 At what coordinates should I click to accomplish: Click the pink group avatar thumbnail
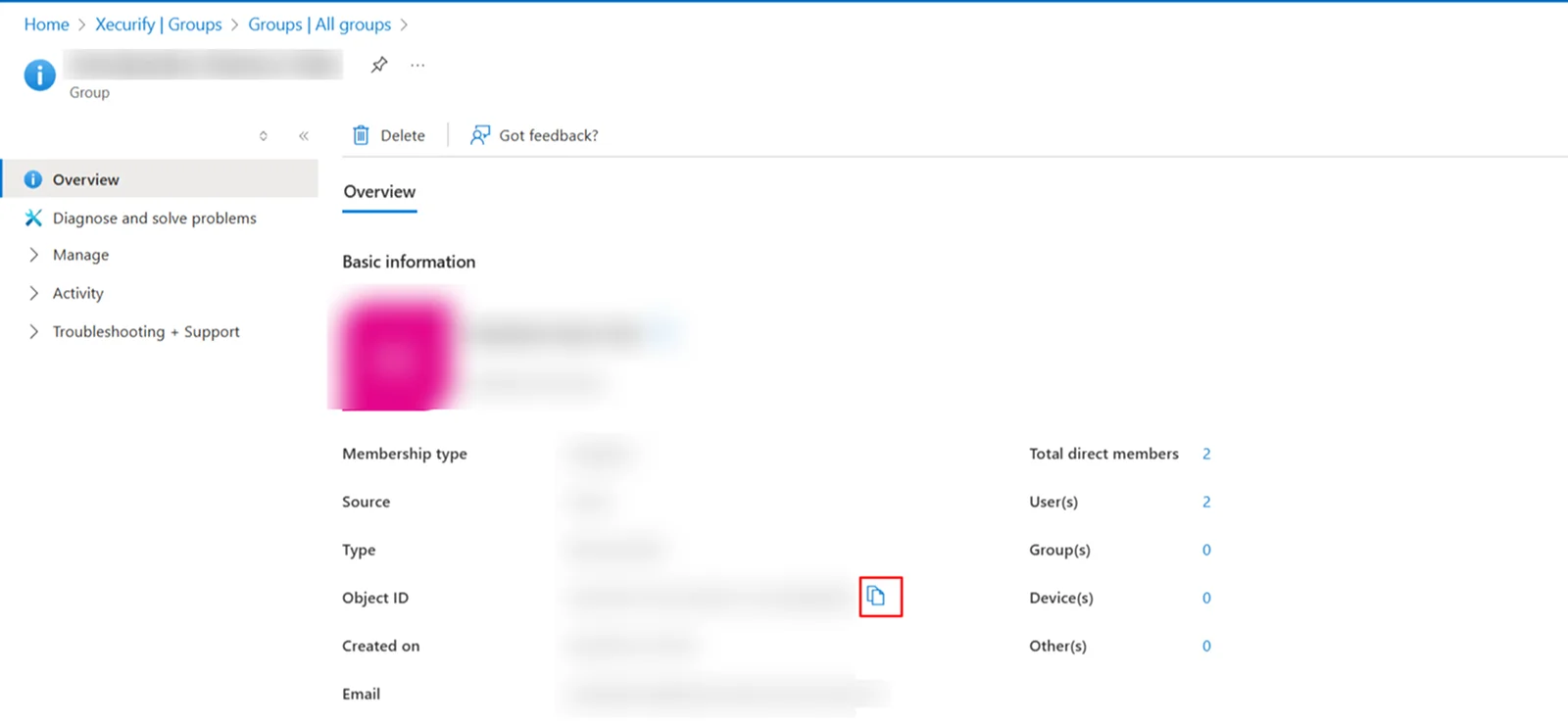pos(394,355)
